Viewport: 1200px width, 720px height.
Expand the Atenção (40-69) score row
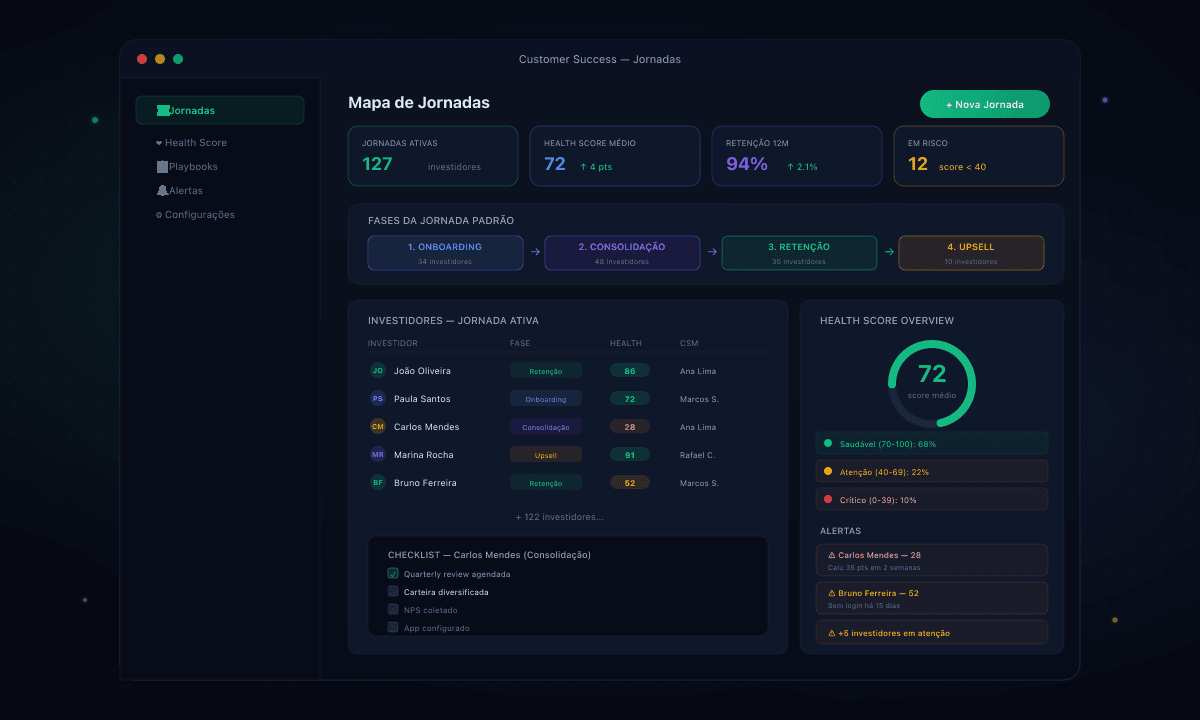point(931,470)
